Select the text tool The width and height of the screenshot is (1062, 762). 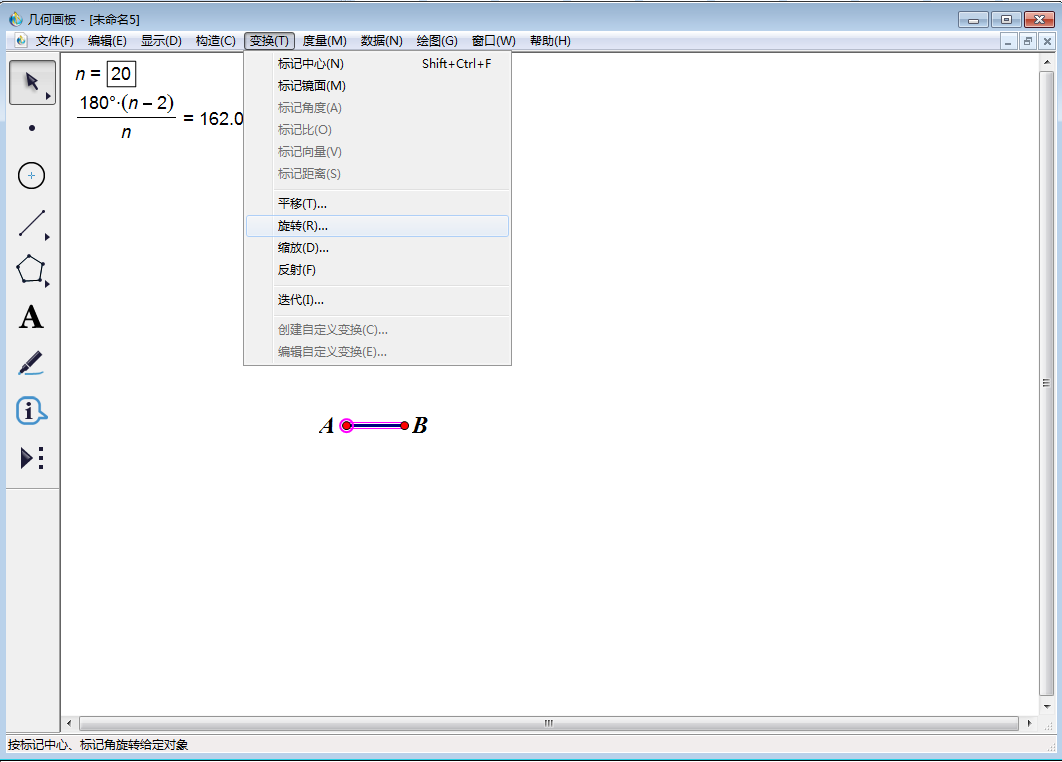(x=31, y=317)
